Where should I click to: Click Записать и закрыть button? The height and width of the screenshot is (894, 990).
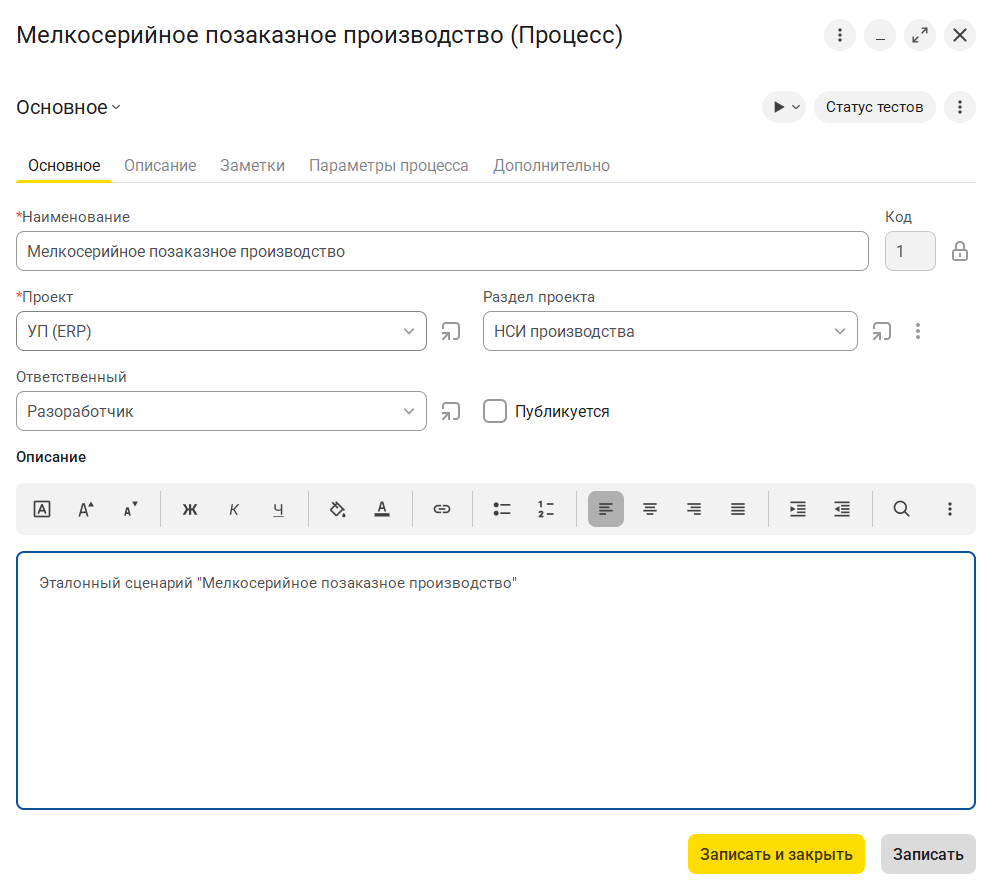(x=776, y=854)
